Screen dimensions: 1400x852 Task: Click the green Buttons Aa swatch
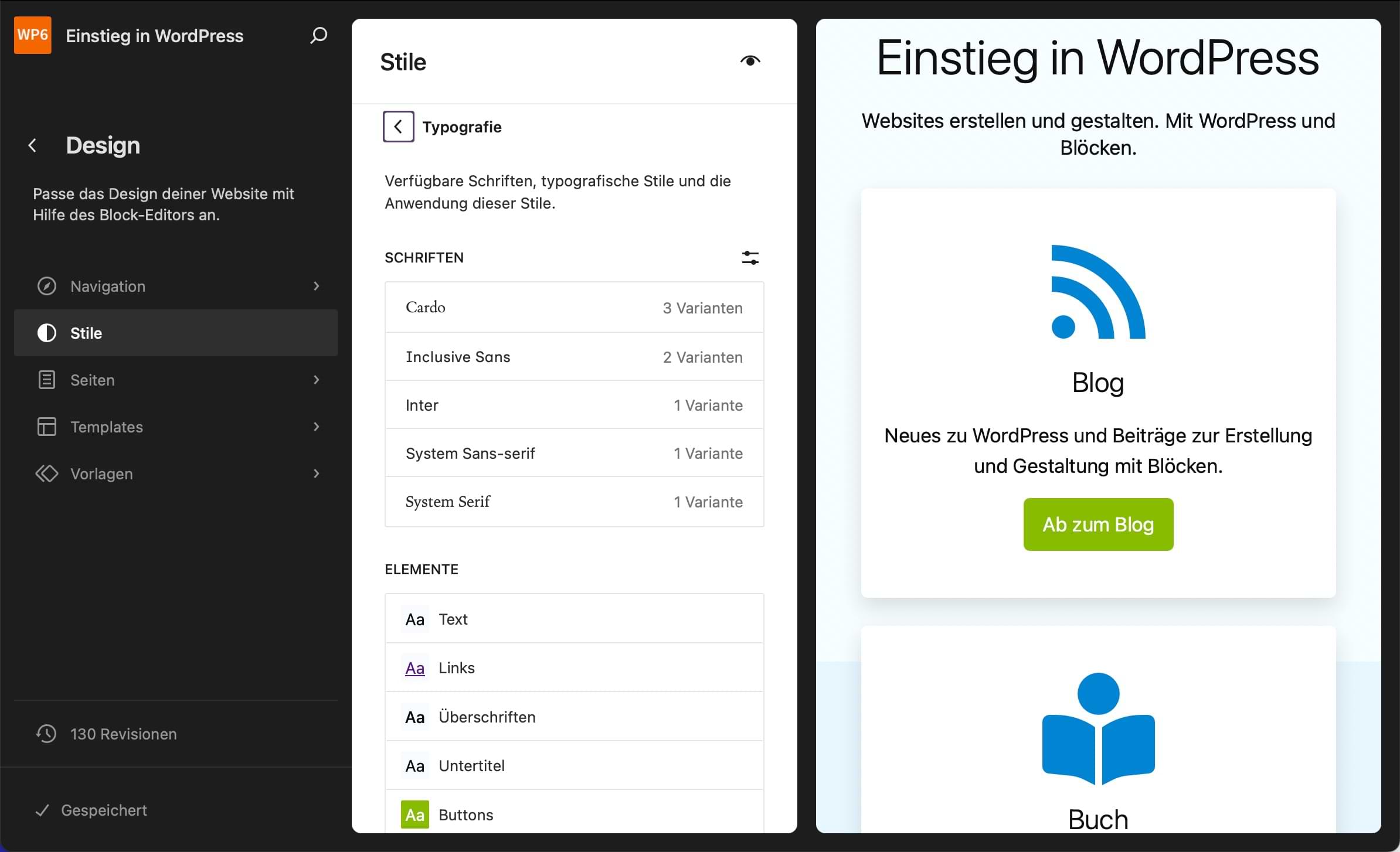click(414, 814)
